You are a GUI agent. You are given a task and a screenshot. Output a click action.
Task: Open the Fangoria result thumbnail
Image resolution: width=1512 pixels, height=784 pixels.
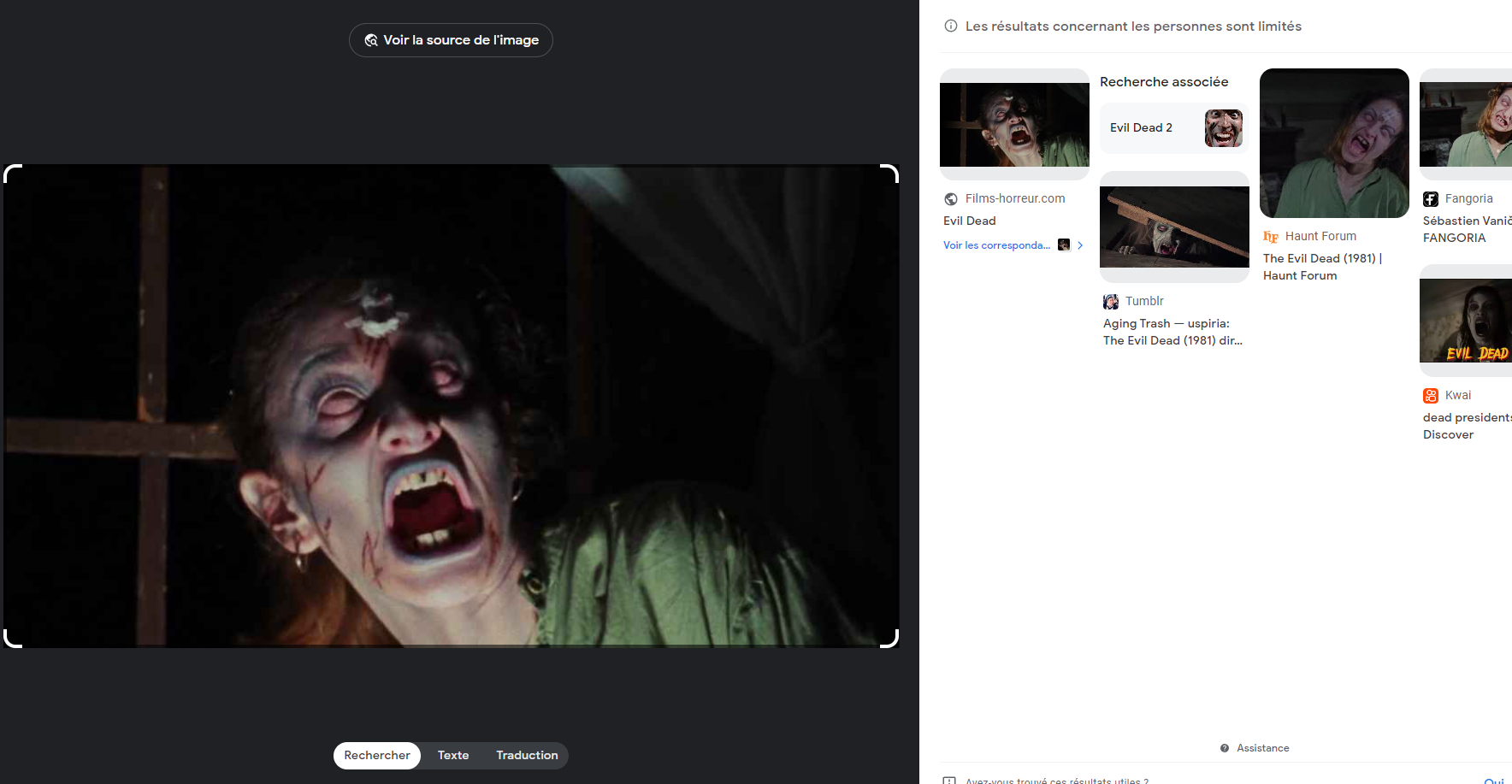tap(1466, 124)
